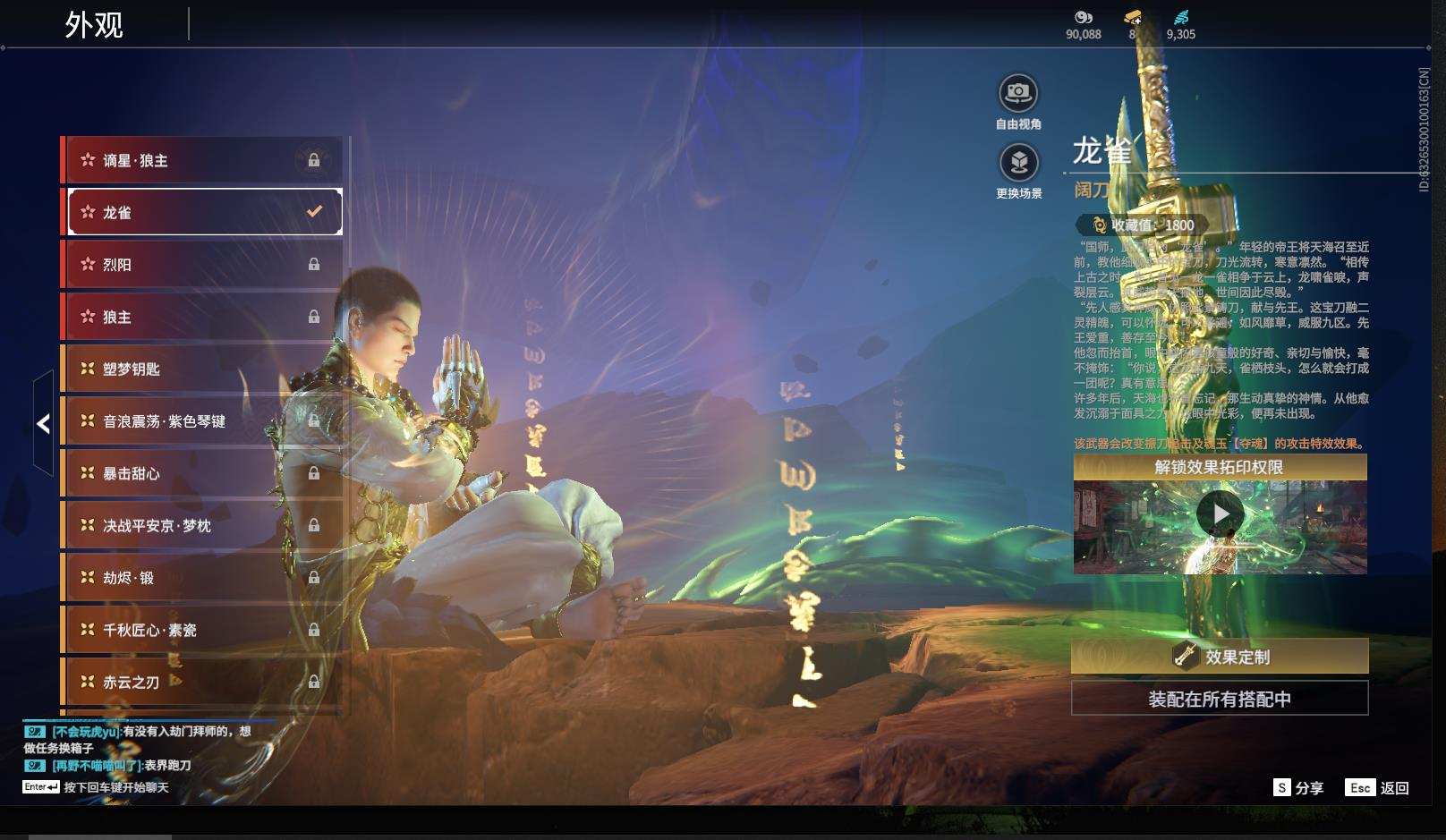Image resolution: width=1446 pixels, height=840 pixels.
Task: Click the lock icon on 音浪震荡·紫色琴键
Action: pyautogui.click(x=314, y=420)
